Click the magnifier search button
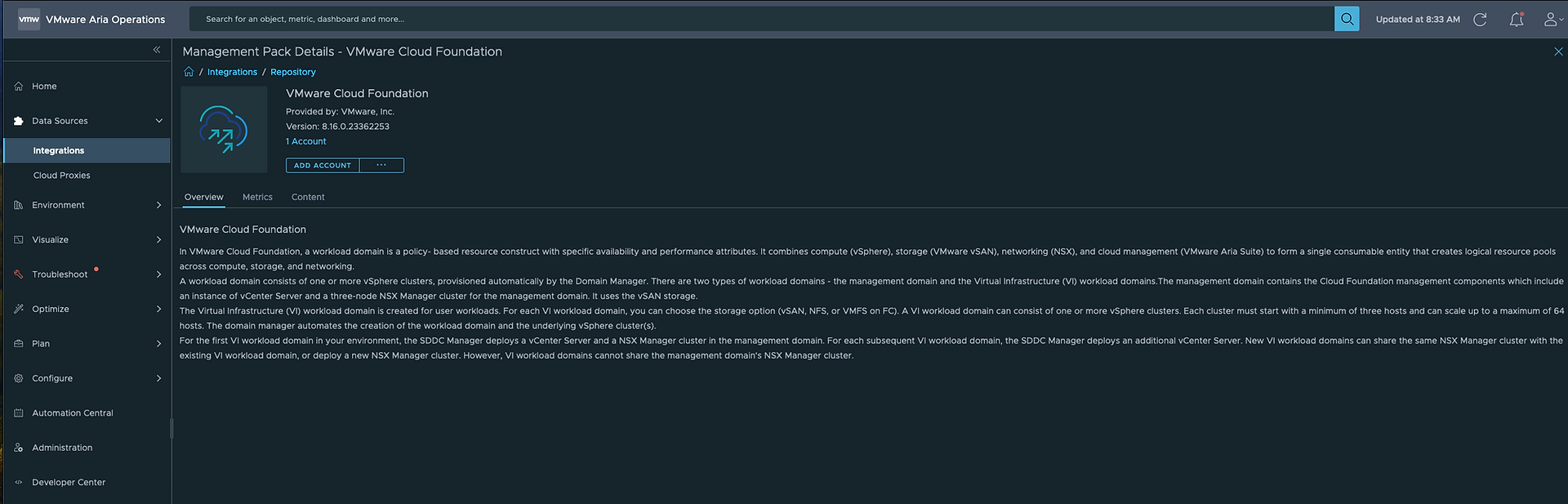Viewport: 1568px width, 504px height. click(1347, 19)
